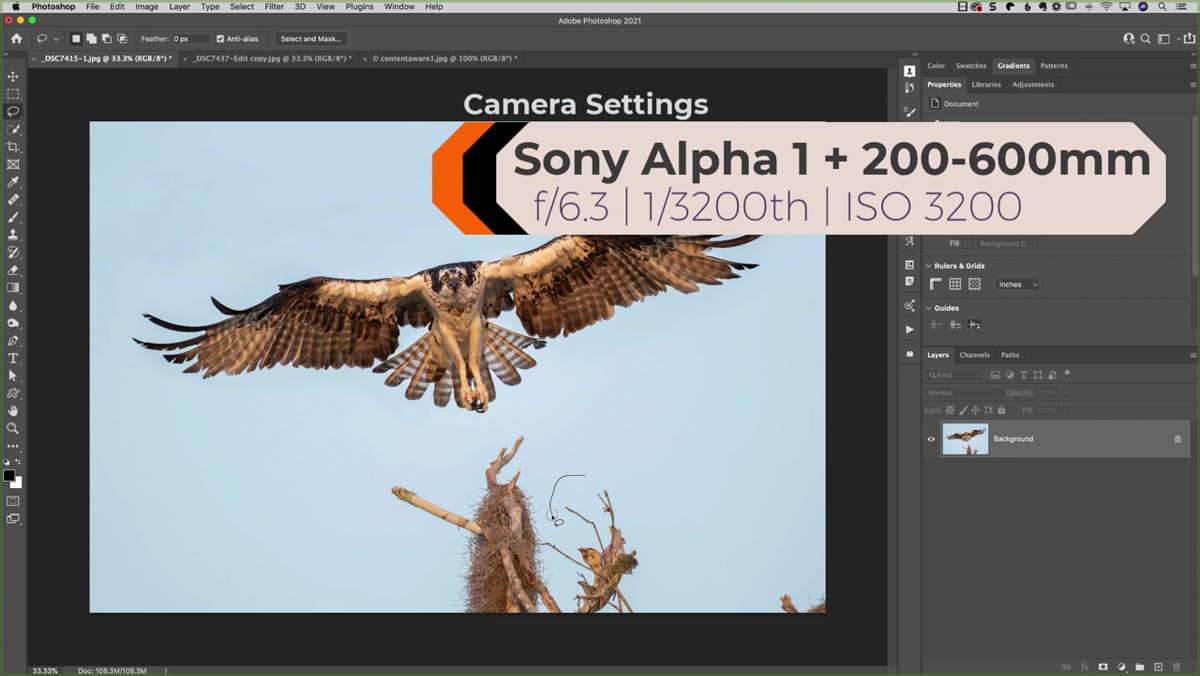Image resolution: width=1200 pixels, height=676 pixels.
Task: Select the Move tool
Action: [x=13, y=76]
